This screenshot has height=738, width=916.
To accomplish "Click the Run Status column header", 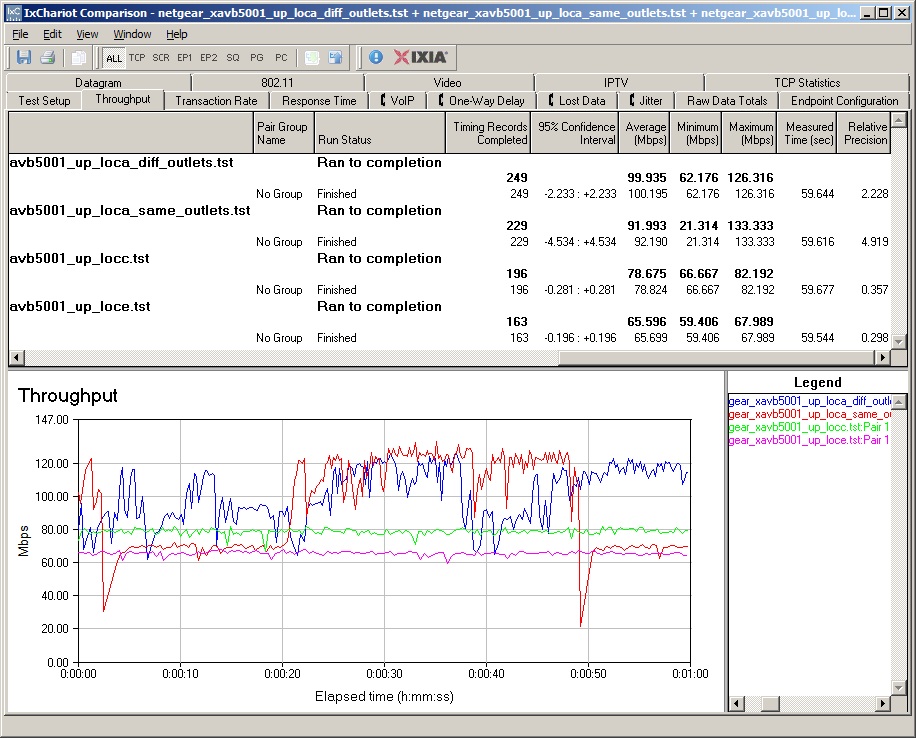I will 380,133.
